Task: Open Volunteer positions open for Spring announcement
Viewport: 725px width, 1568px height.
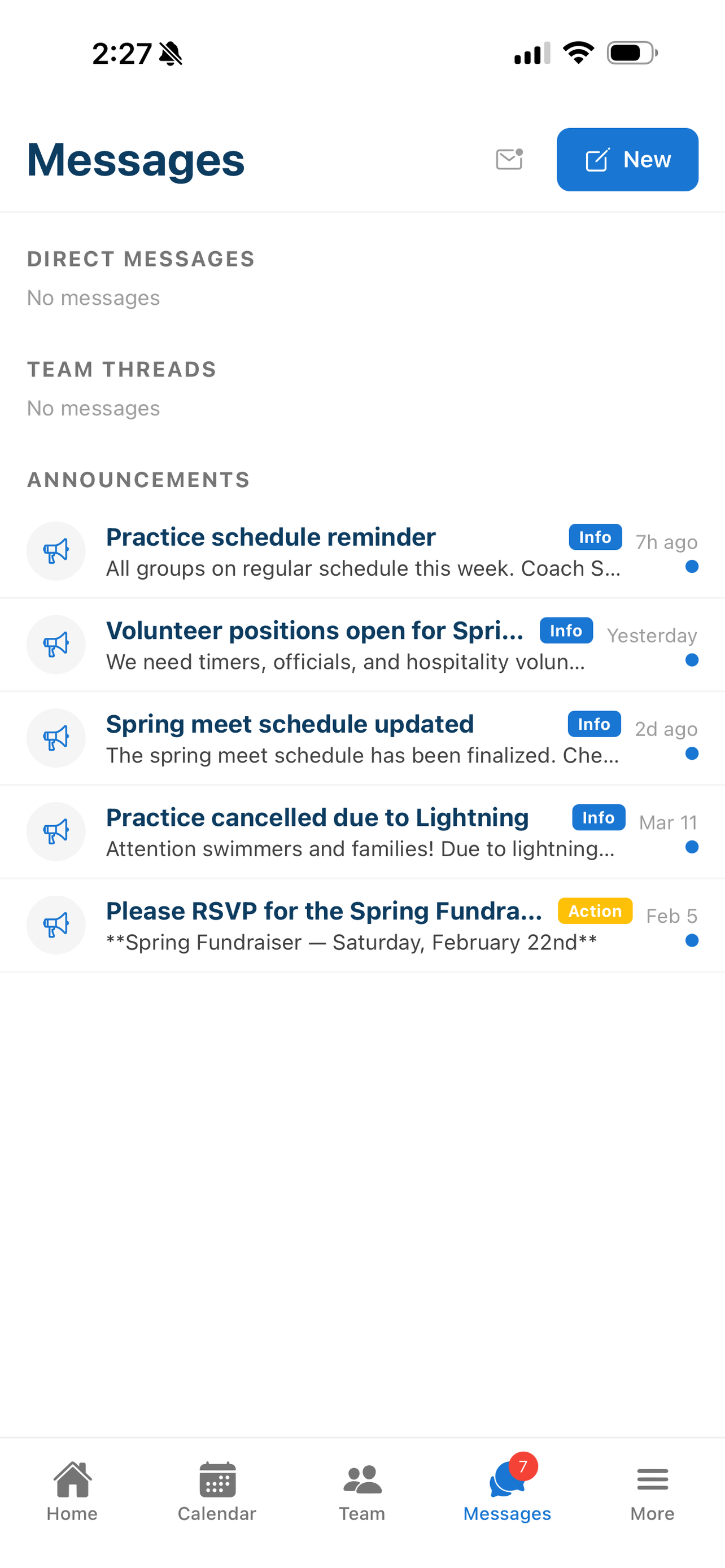Action: click(x=362, y=645)
